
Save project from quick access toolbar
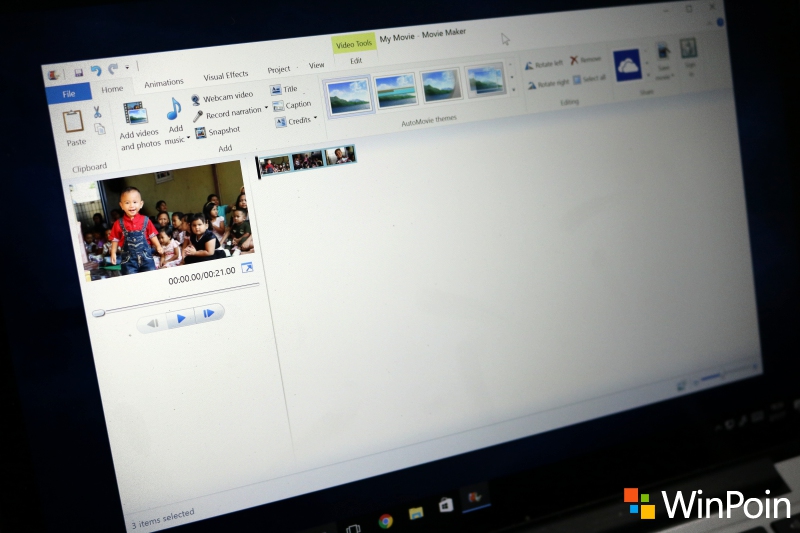coord(78,73)
